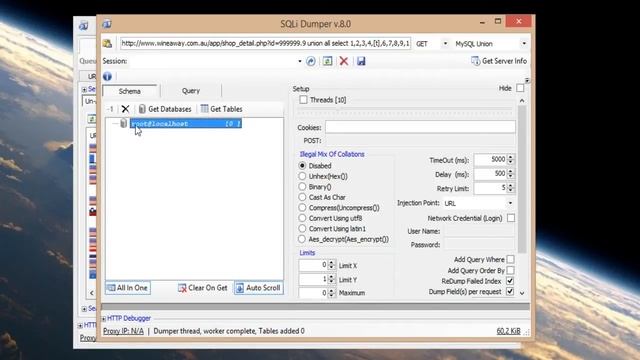Screen dimensions: 640x360
Task: Click the Password field
Action: pos(479,244)
